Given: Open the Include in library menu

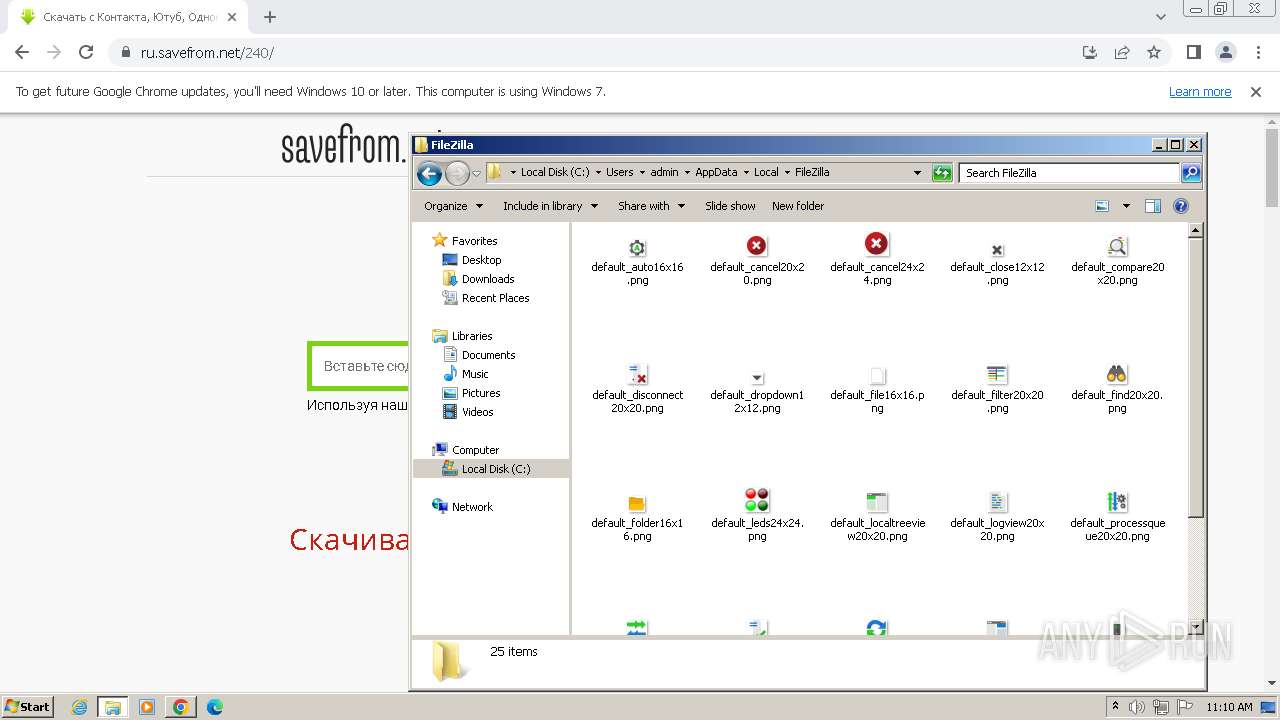Looking at the screenshot, I should 550,206.
